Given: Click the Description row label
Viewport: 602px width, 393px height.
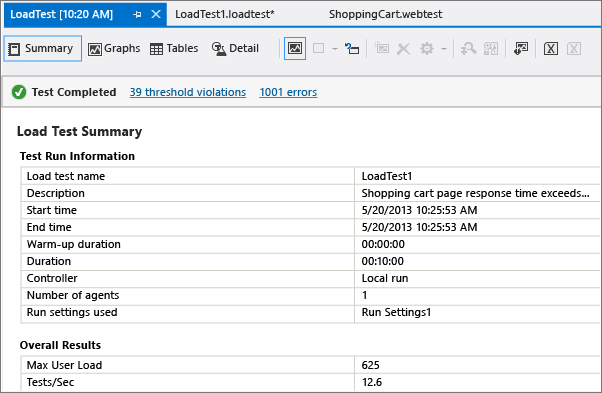Looking at the screenshot, I should (56, 193).
